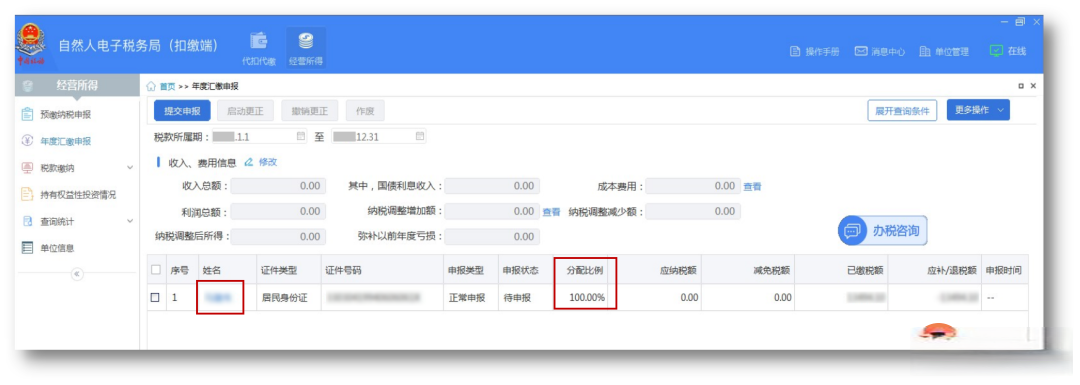Click the 其中，国债利息收入 field

coord(492,187)
